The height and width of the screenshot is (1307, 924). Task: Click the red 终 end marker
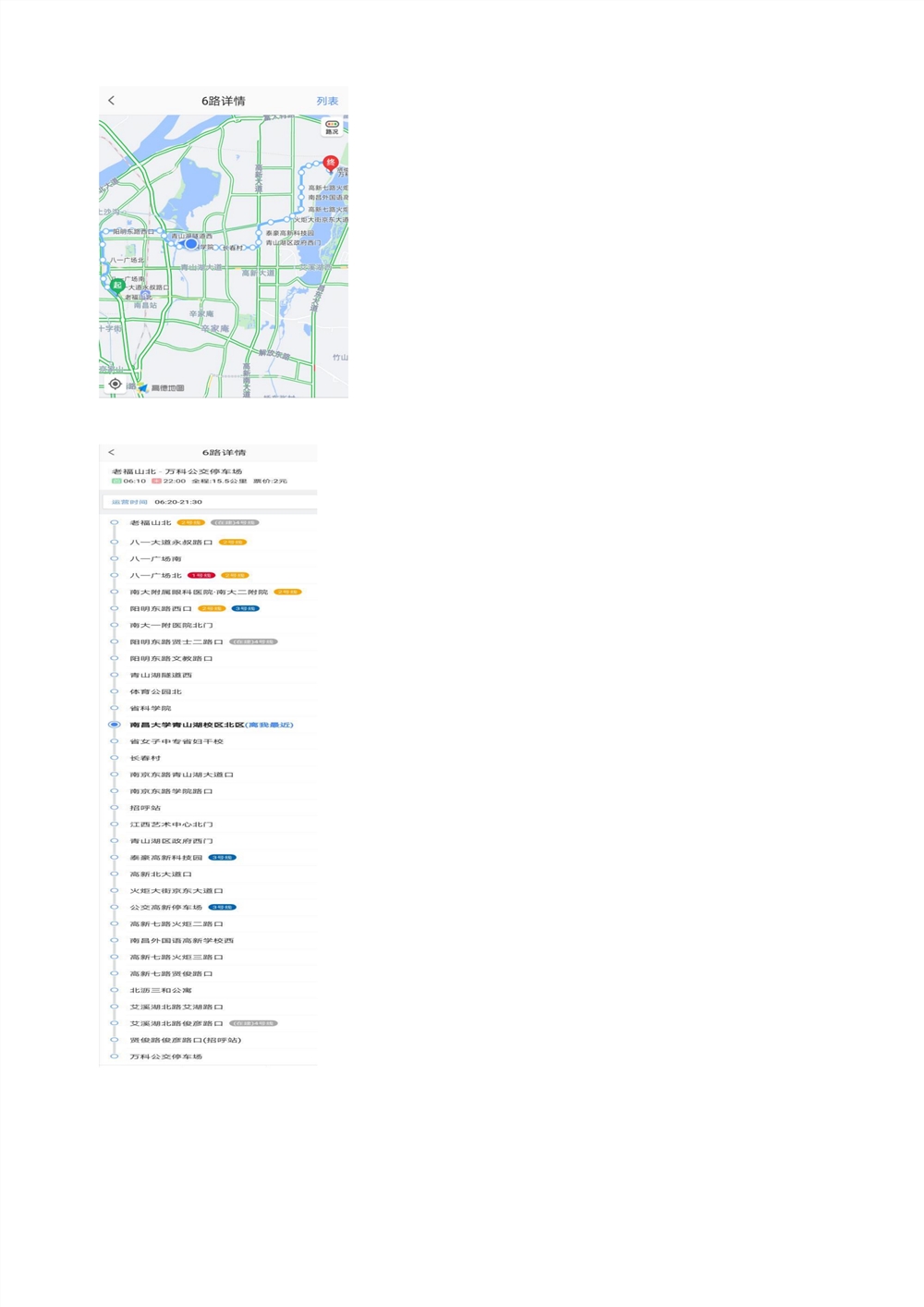click(x=330, y=164)
